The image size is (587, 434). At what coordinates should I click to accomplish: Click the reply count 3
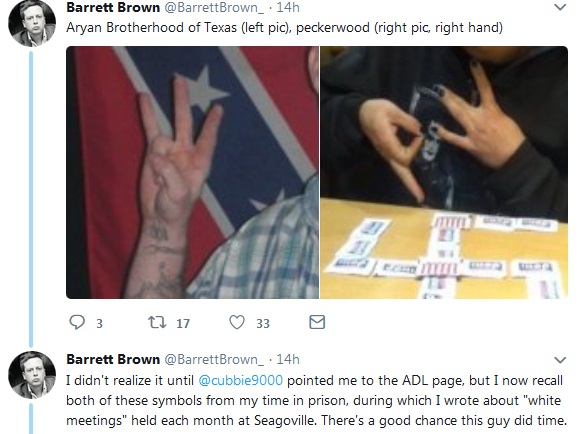99,324
